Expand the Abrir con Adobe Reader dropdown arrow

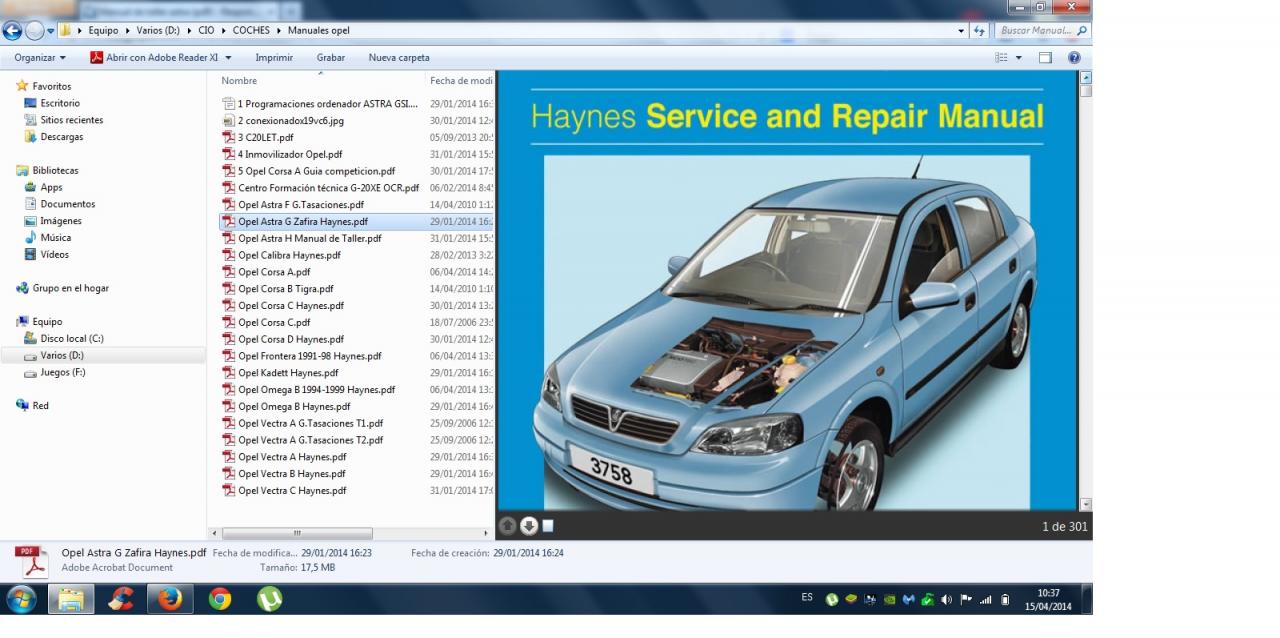tap(228, 58)
